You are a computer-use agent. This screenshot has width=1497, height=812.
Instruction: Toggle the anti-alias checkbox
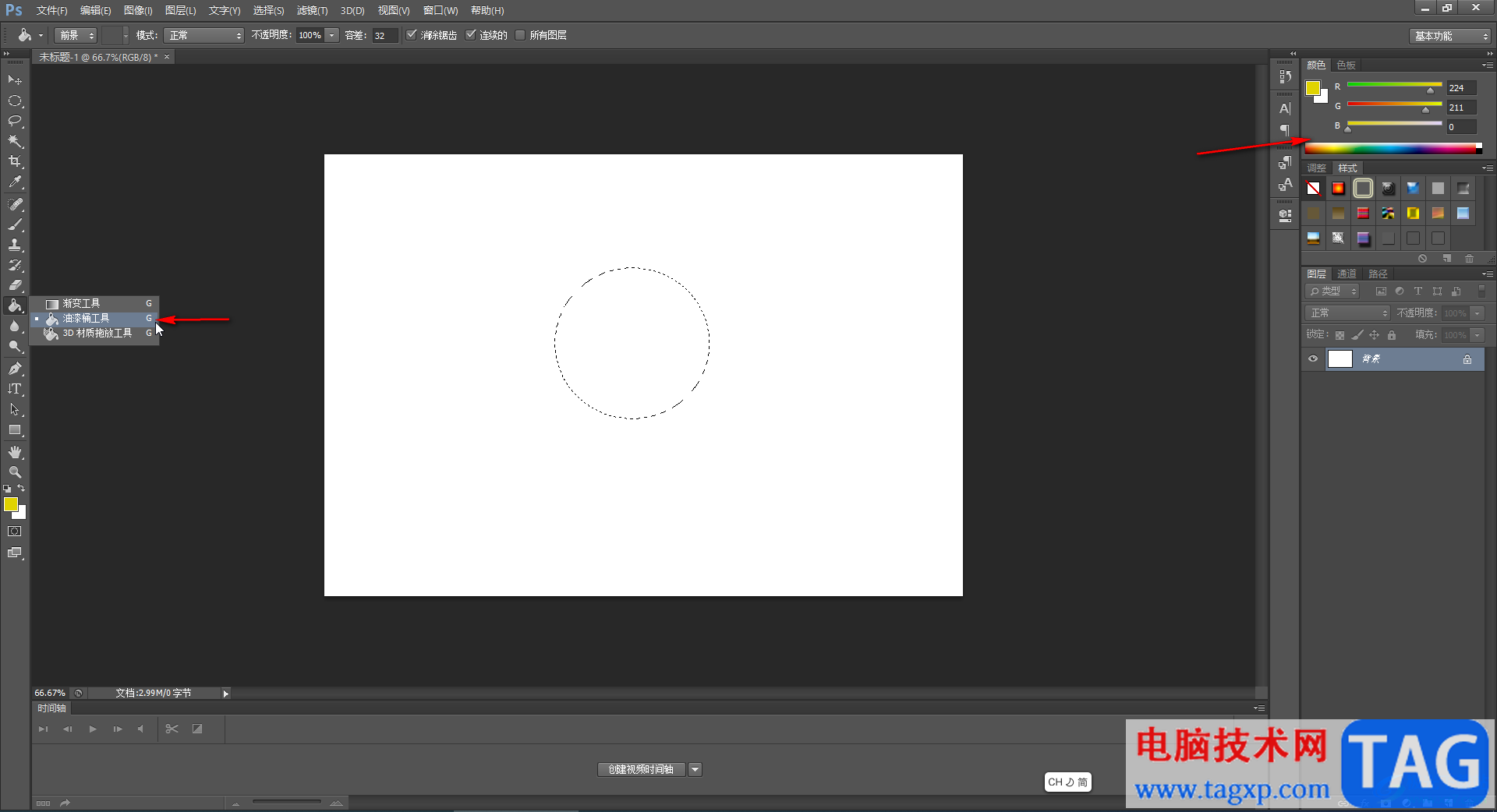coord(412,35)
